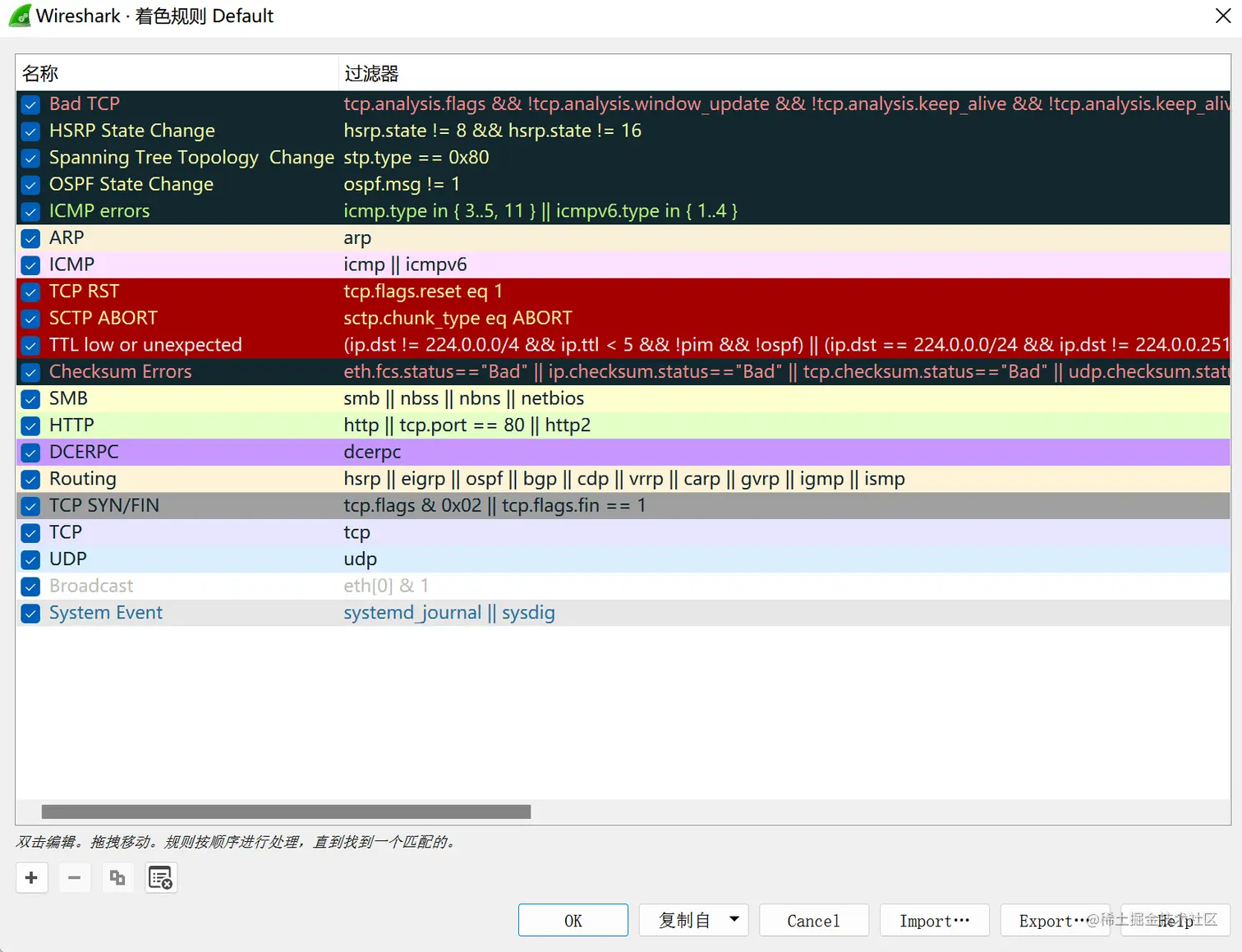
Task: Select the TCP RST rule name
Action: click(x=84, y=291)
